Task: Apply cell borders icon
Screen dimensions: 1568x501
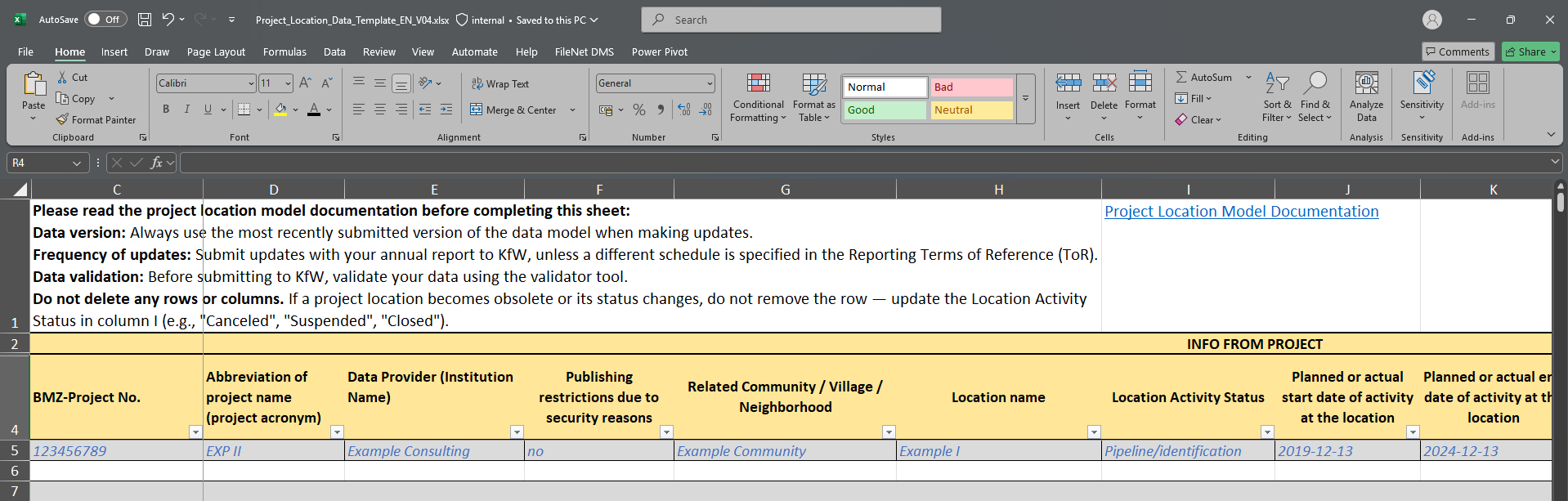Action: click(244, 110)
